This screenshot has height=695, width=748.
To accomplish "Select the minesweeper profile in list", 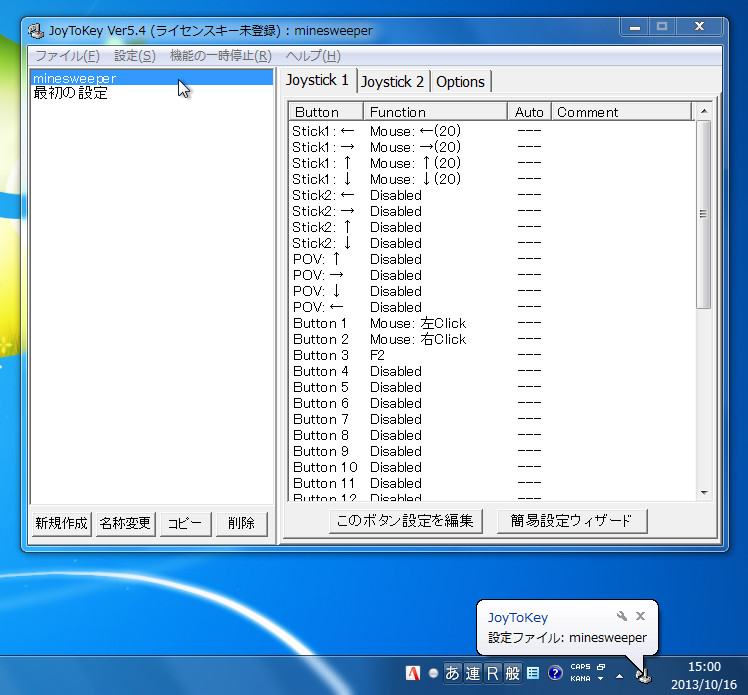I will click(152, 78).
